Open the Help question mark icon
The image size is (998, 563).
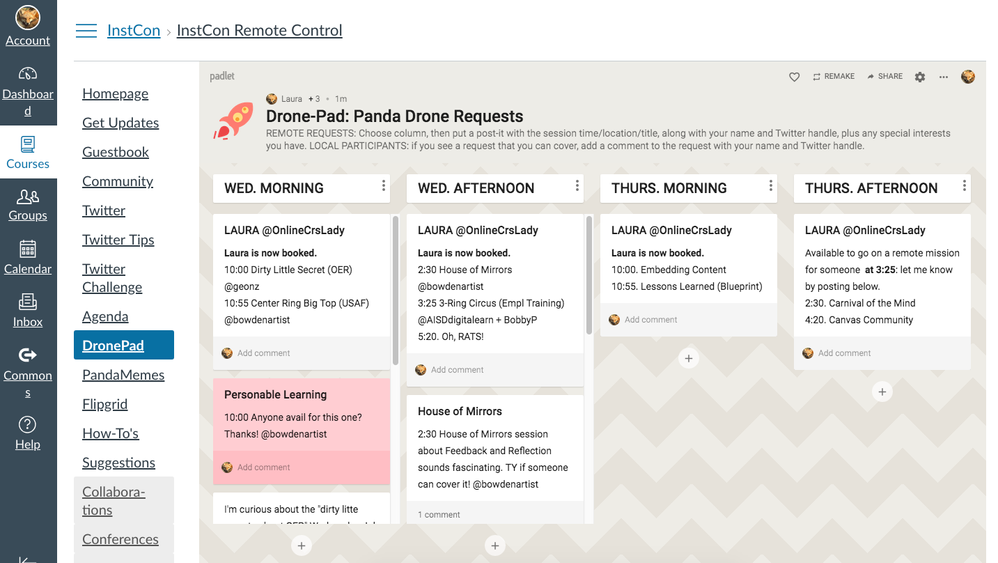click(27, 424)
